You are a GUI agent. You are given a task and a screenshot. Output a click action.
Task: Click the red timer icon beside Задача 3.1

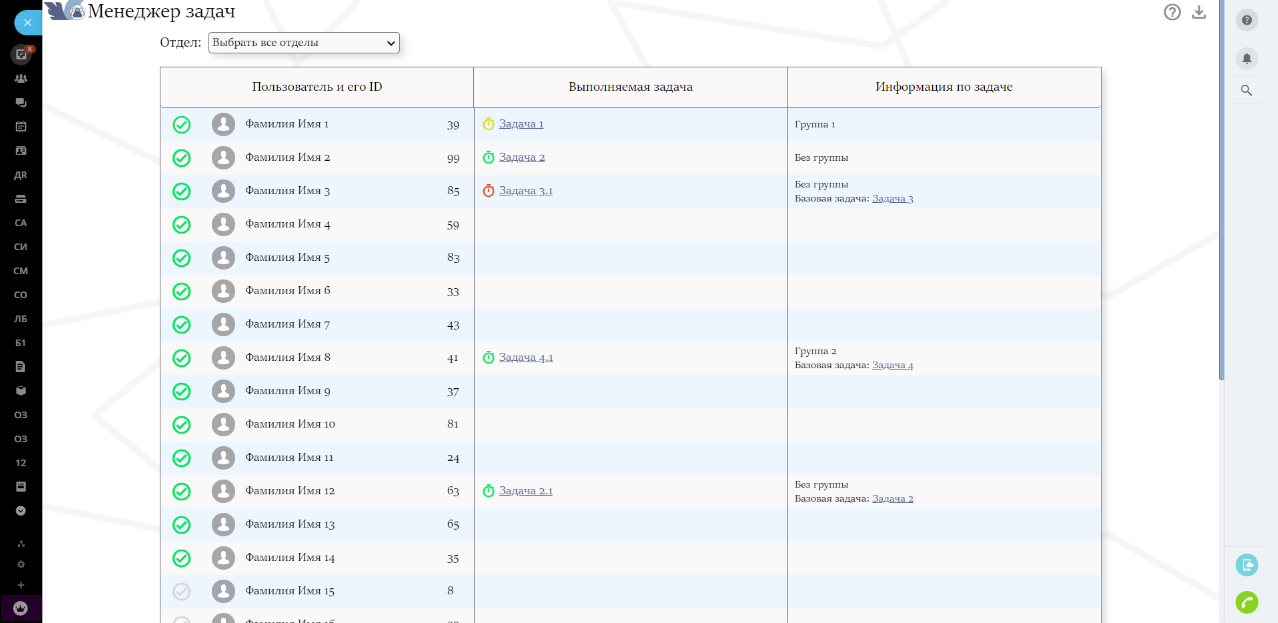point(488,191)
